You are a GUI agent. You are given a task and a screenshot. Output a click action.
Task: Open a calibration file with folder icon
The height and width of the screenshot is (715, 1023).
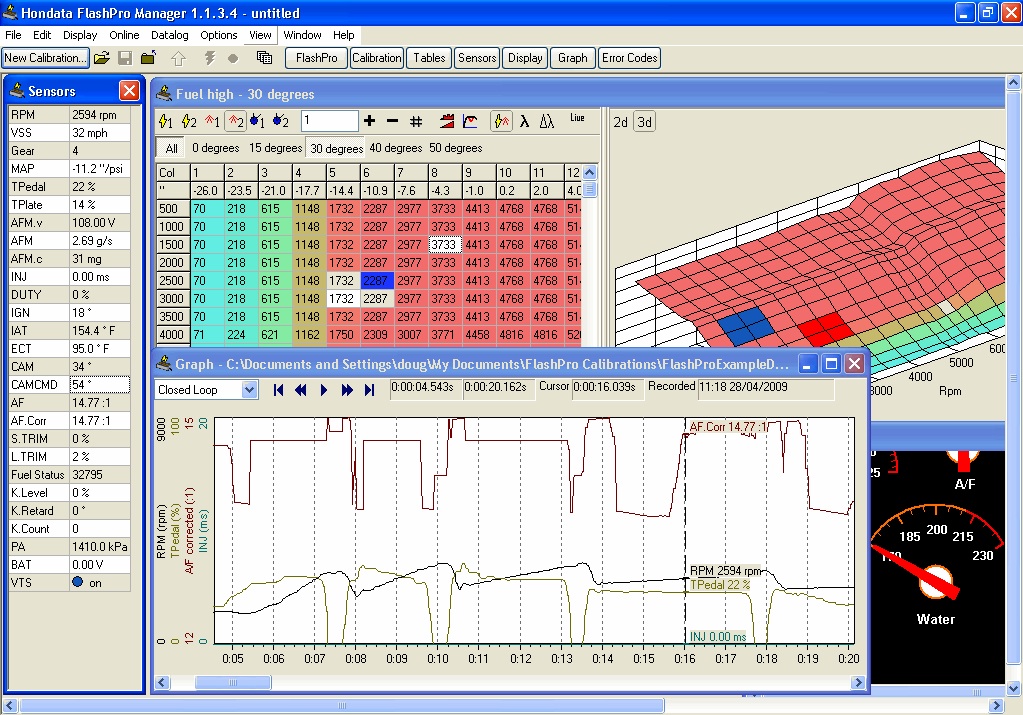tap(102, 58)
